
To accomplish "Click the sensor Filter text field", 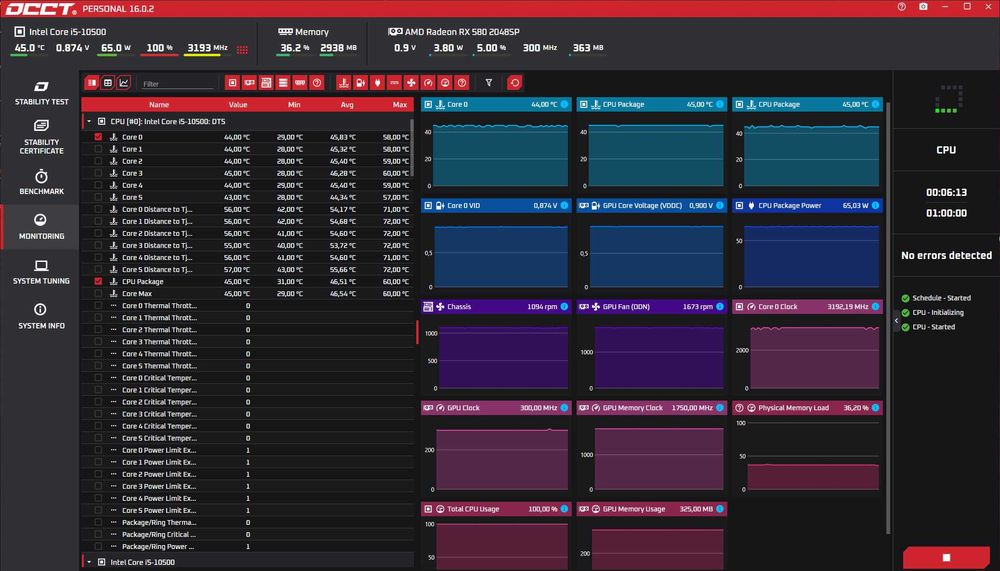I will pyautogui.click(x=177, y=84).
